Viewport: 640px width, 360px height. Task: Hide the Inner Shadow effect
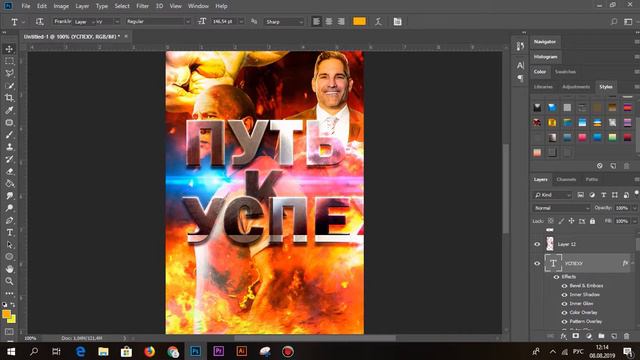564,295
